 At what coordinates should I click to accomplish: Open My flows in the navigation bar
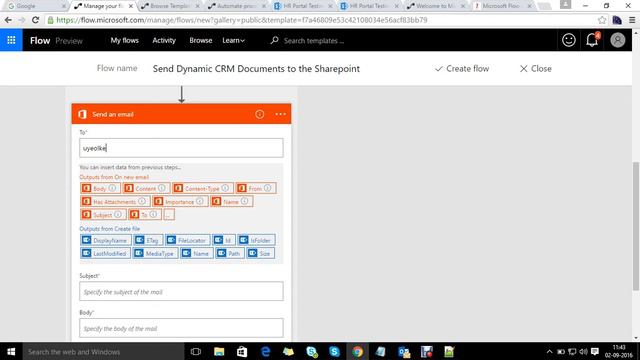click(x=124, y=40)
